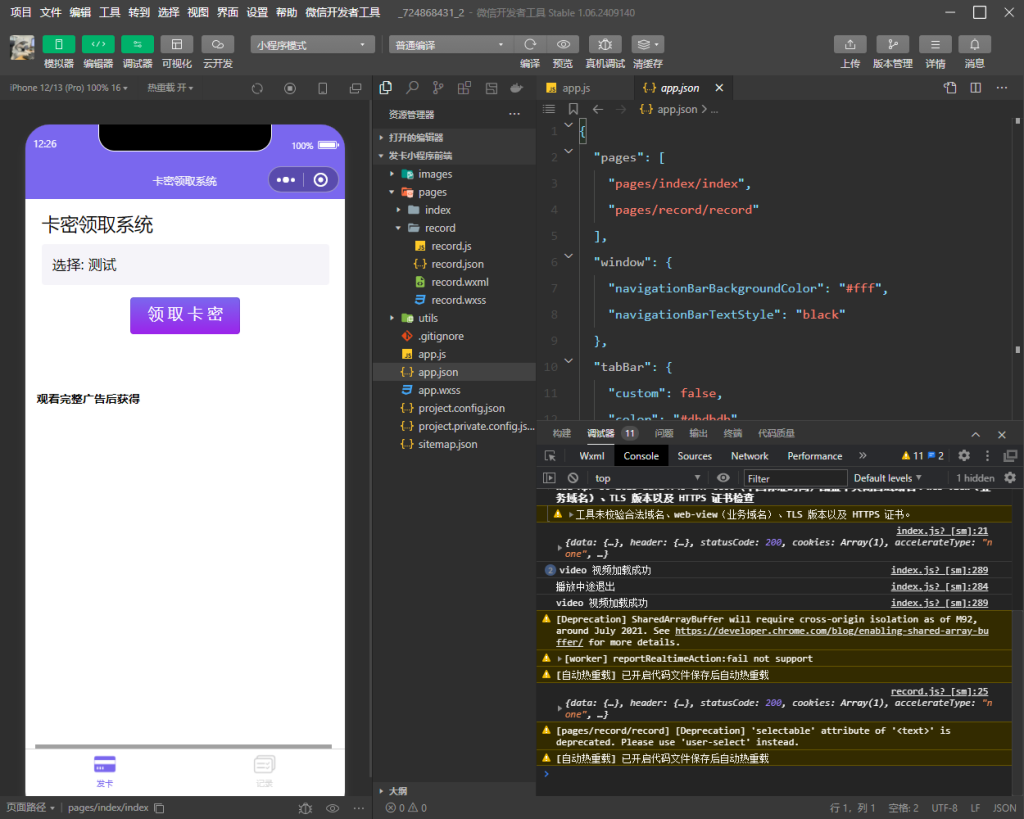The width and height of the screenshot is (1024, 819).
Task: Expand the images folder
Action: 455,174
